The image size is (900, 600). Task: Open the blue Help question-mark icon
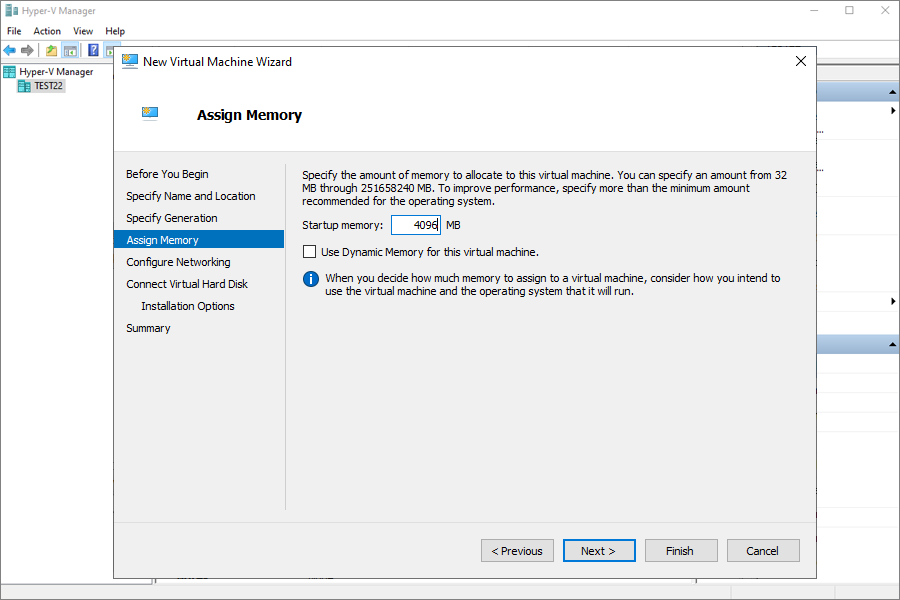click(x=93, y=51)
